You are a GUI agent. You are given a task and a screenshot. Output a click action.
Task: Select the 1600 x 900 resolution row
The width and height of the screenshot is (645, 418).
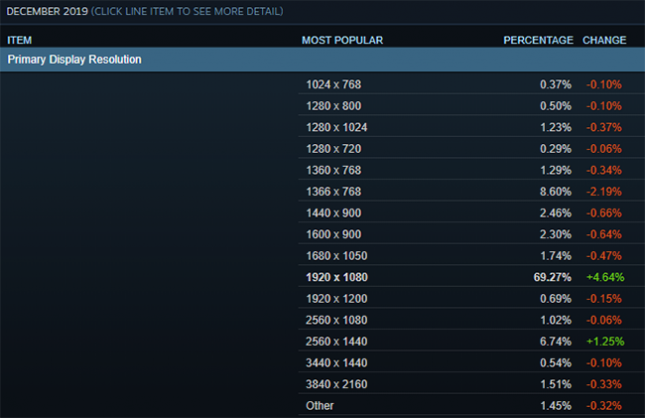point(471,234)
